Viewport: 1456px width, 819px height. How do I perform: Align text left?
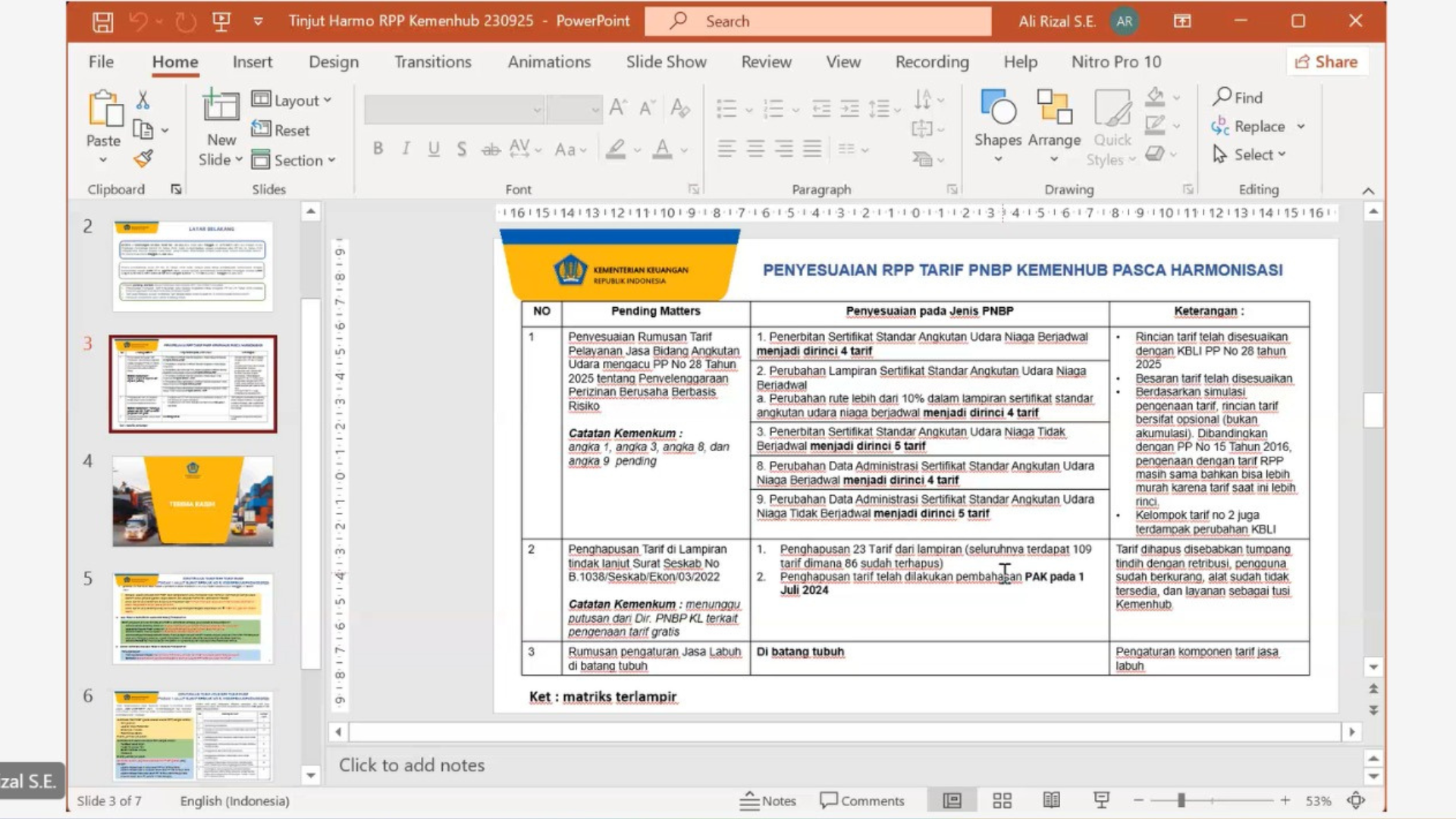point(726,149)
